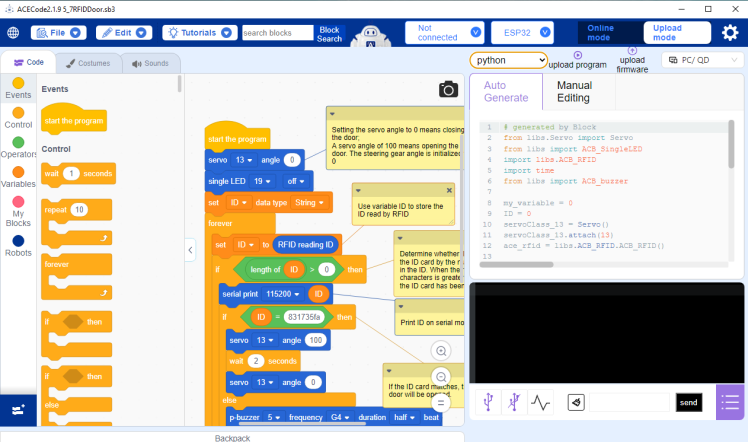
Task: Open the purple list menu button
Action: click(730, 402)
